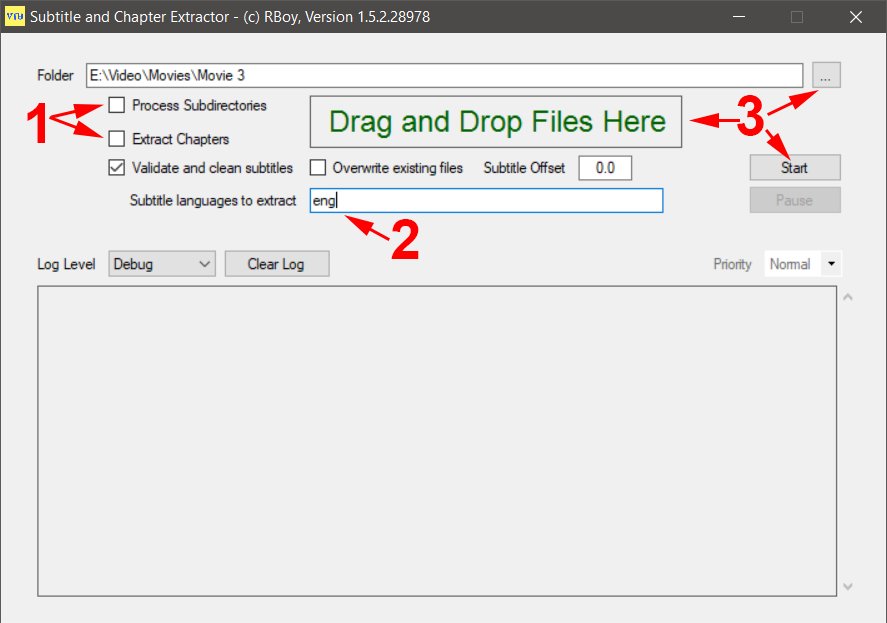Image resolution: width=887 pixels, height=623 pixels.
Task: Check Overwrite existing files option
Action: pyautogui.click(x=318, y=167)
